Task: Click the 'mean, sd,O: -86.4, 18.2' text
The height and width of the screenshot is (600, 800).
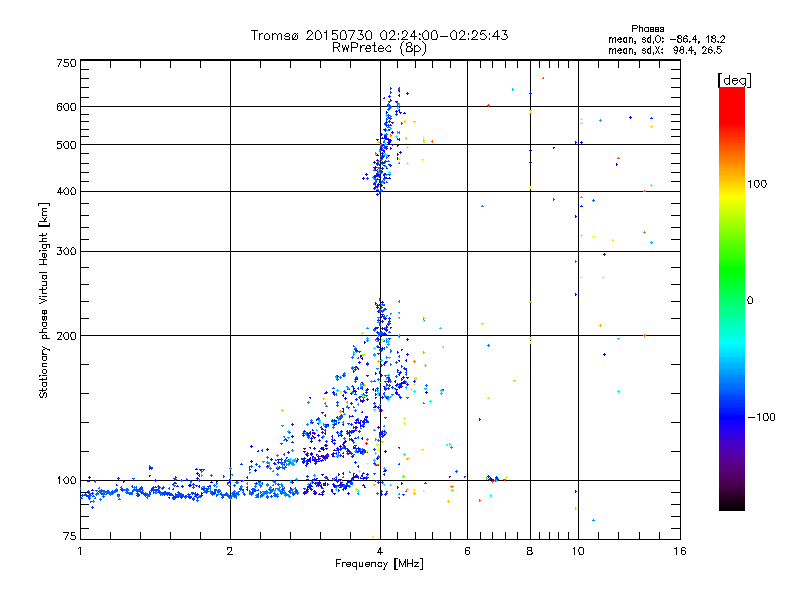Action: click(666, 39)
